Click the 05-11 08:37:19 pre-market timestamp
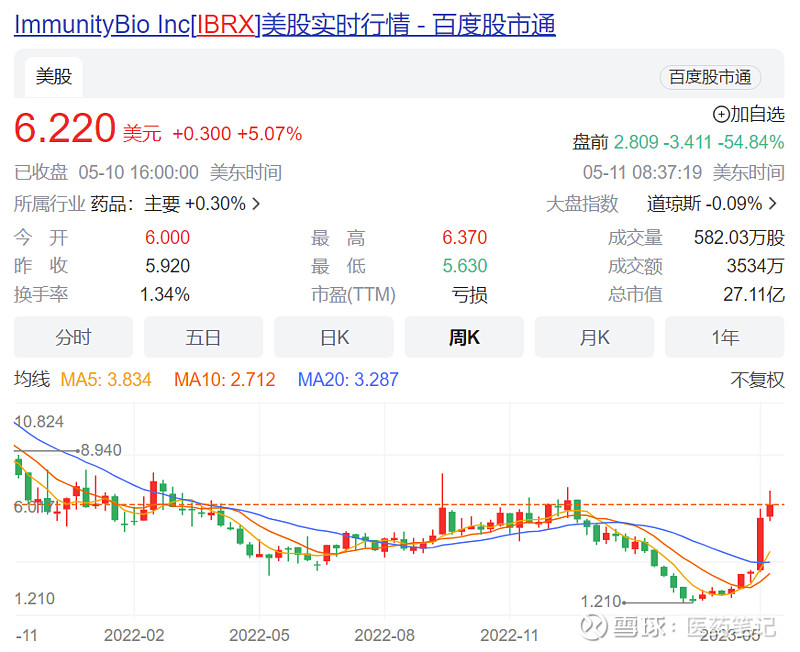 642,172
